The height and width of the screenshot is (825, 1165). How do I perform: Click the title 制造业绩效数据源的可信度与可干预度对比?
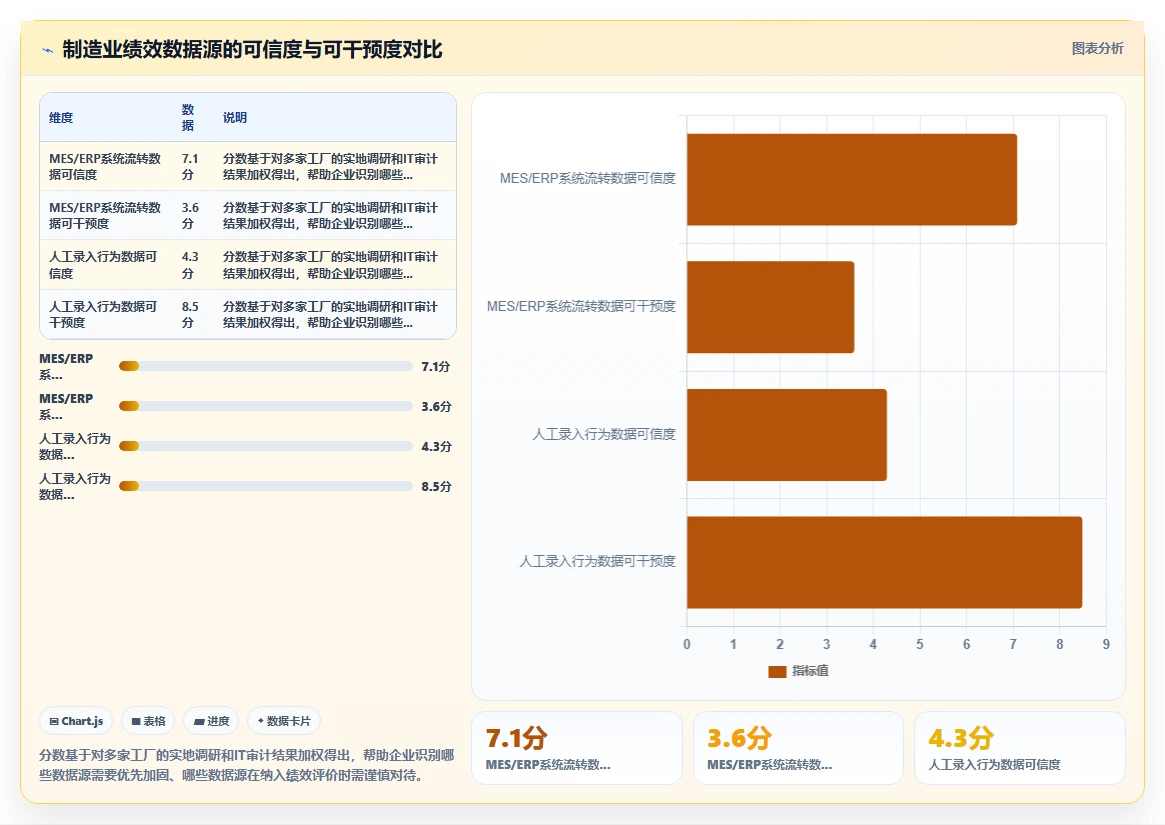click(252, 50)
